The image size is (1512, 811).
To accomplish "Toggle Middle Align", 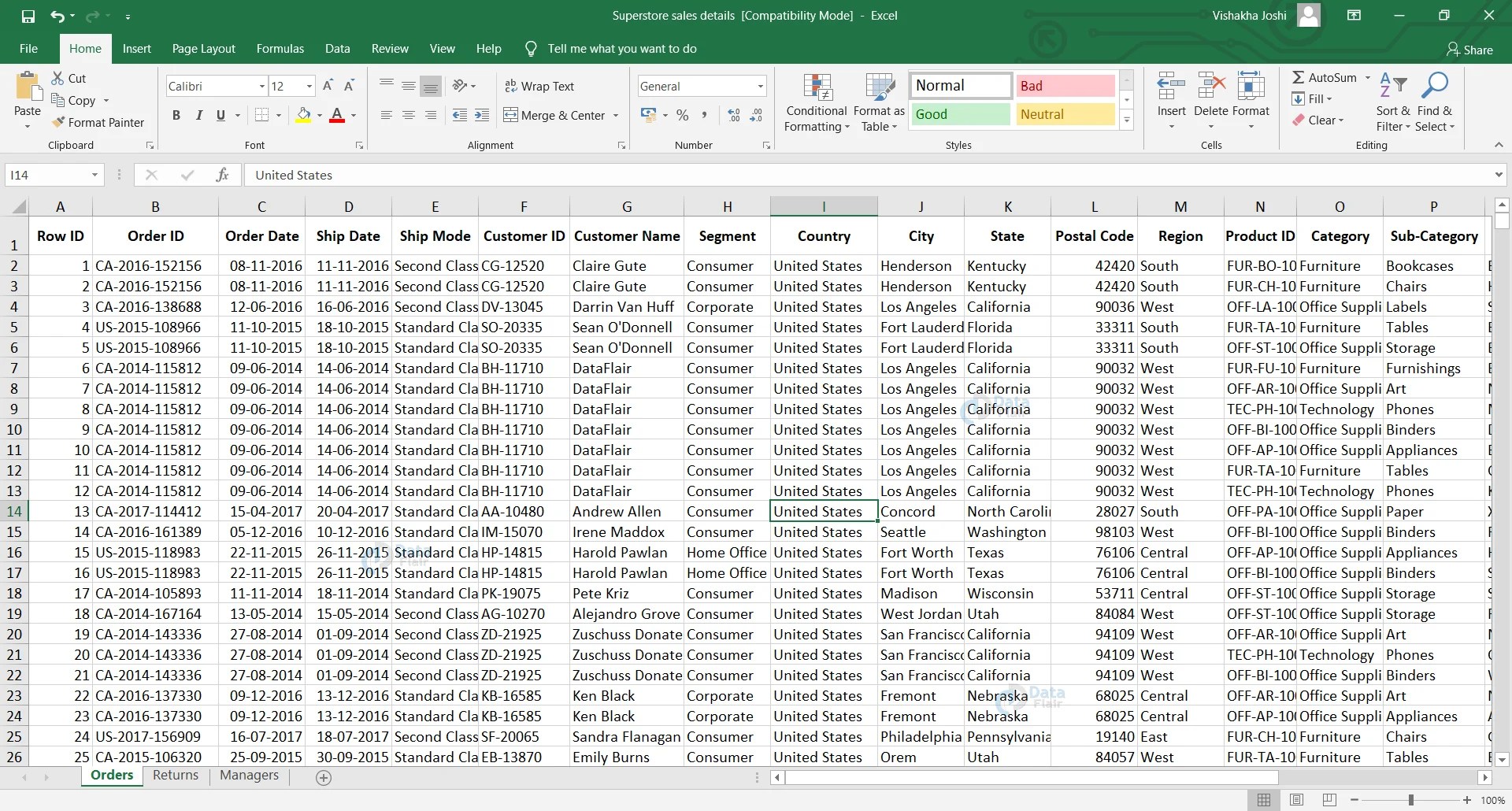I will (408, 86).
